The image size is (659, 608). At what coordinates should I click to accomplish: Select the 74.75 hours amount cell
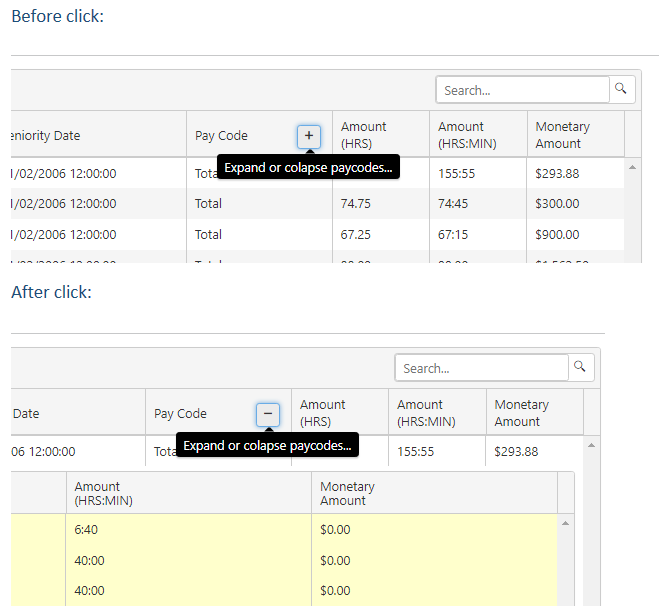pos(355,204)
